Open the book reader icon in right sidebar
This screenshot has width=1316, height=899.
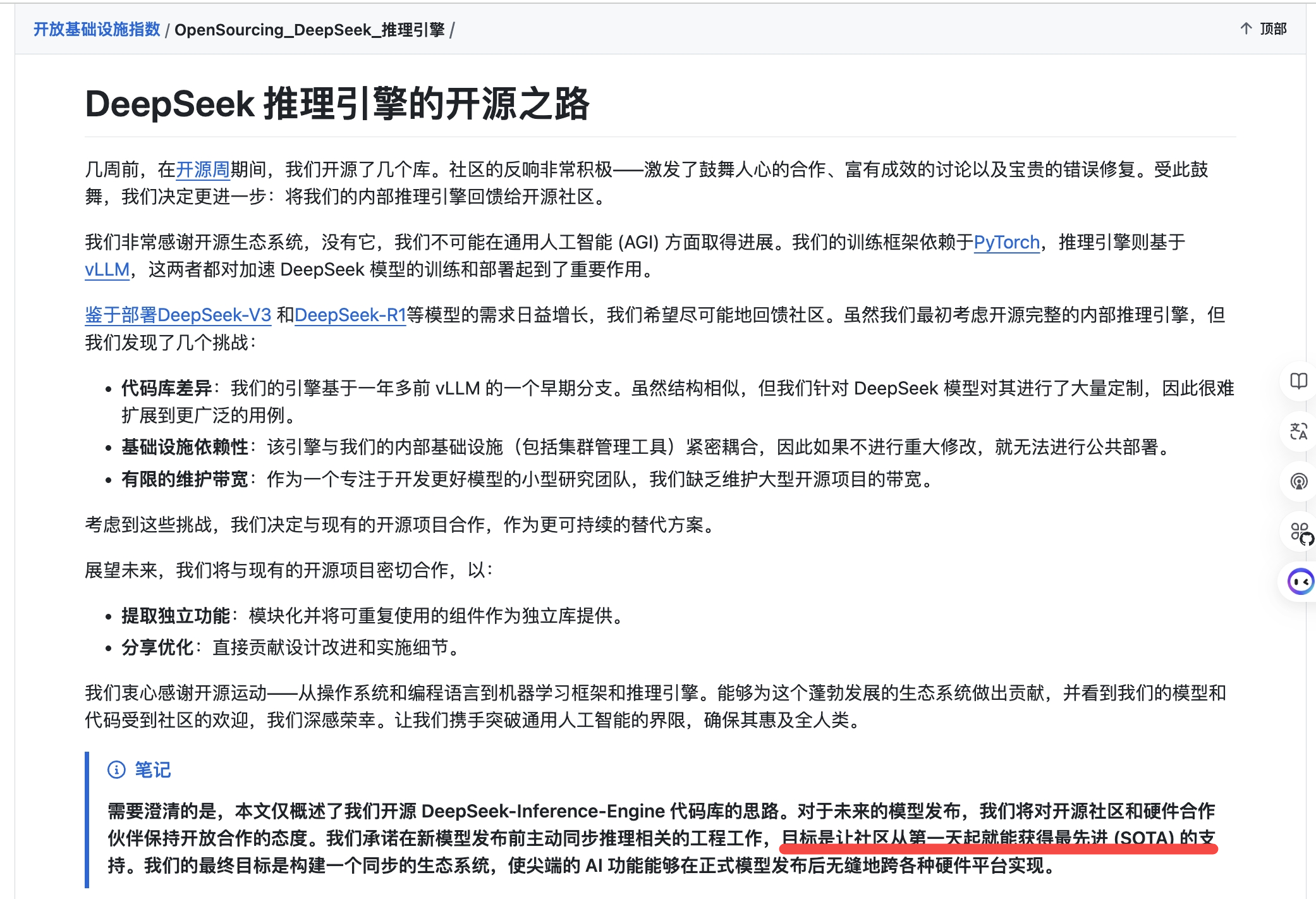pyautogui.click(x=1298, y=381)
